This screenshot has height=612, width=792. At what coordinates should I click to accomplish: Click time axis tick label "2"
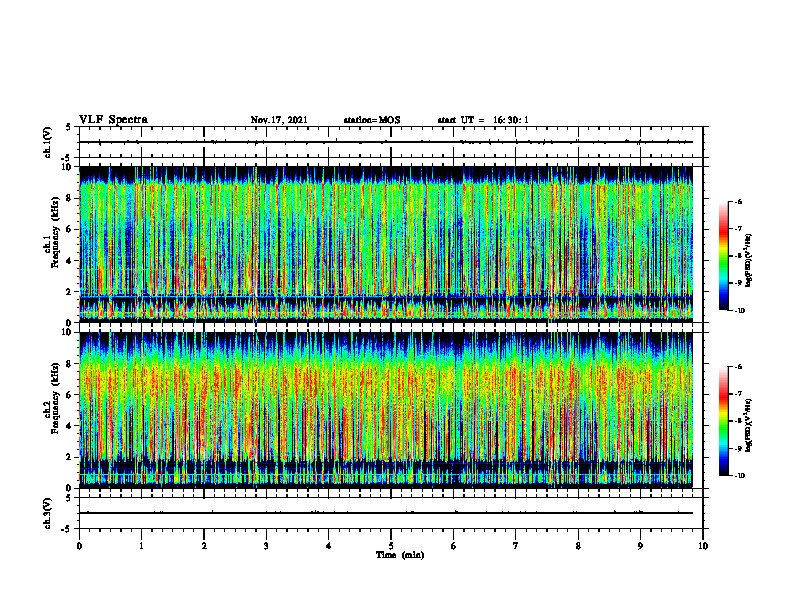(204, 546)
